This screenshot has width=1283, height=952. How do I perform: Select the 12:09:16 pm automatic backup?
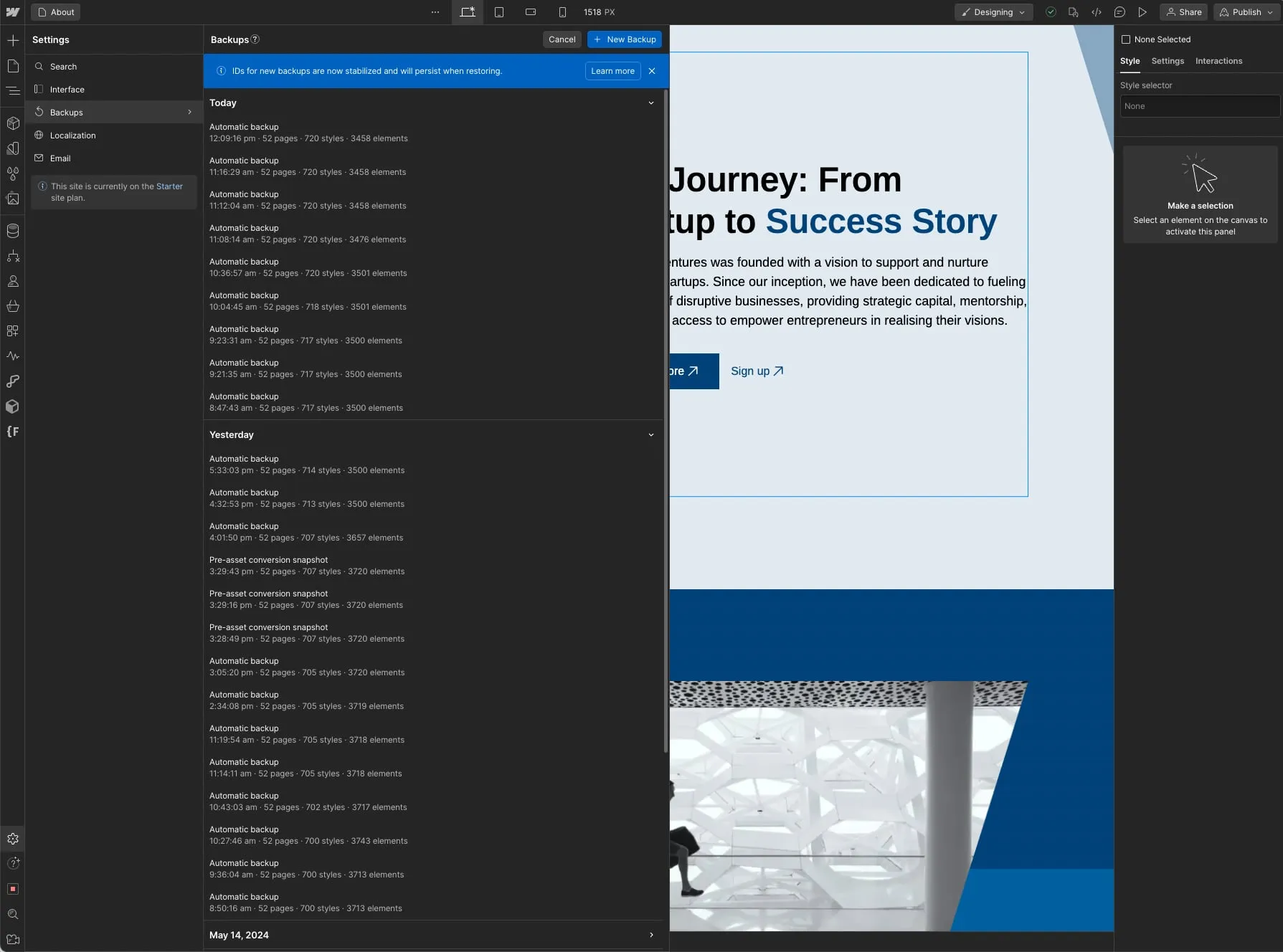click(433, 133)
